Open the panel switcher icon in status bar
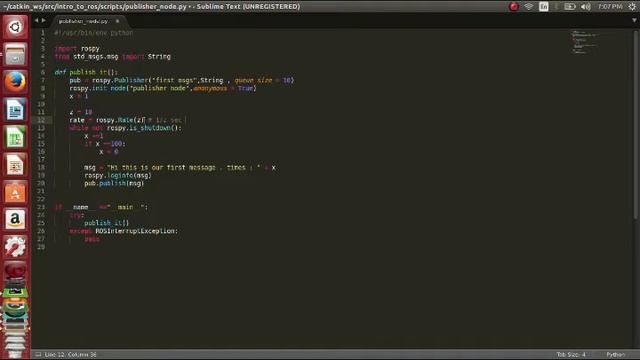640x360 pixels. click(x=38, y=354)
